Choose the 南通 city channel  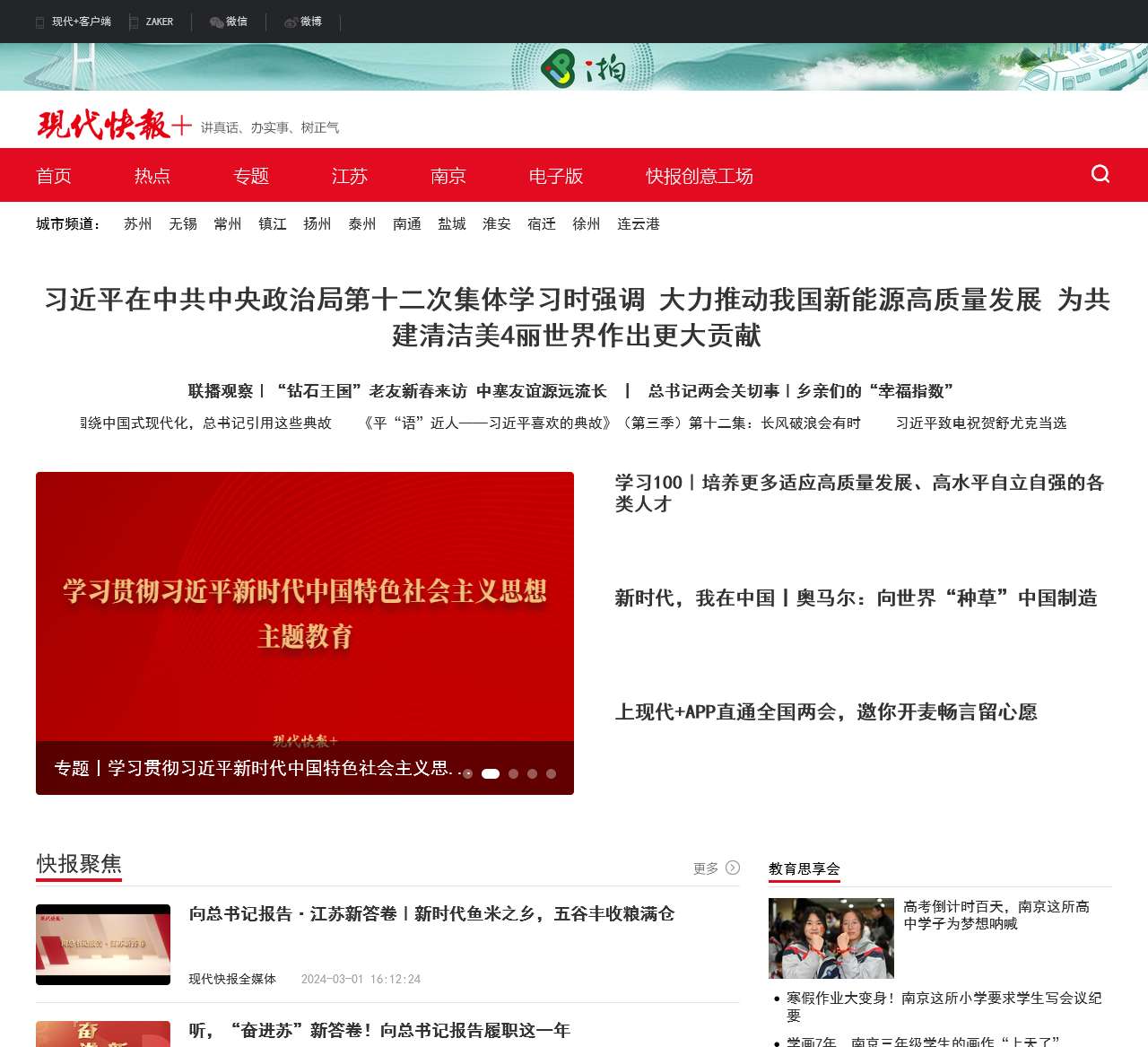tap(407, 224)
